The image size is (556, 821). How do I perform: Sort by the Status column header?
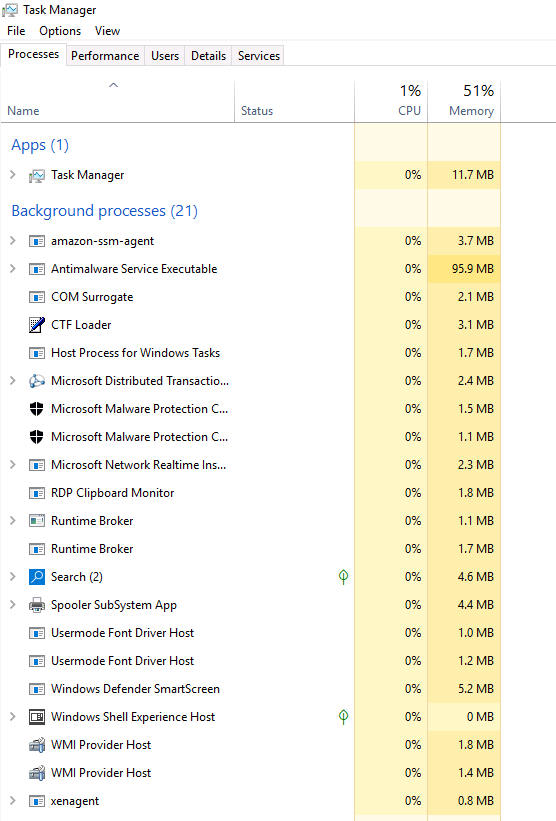[294, 102]
